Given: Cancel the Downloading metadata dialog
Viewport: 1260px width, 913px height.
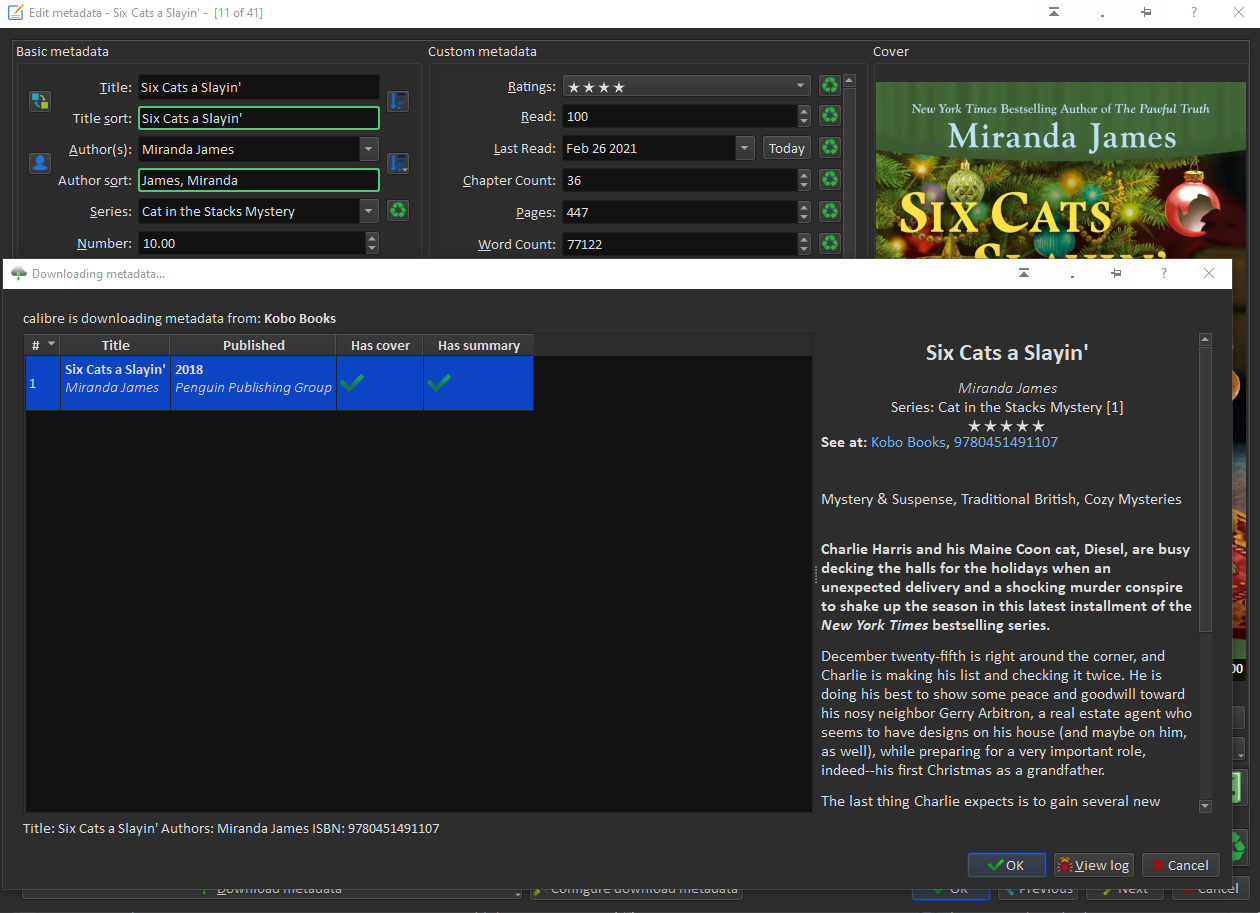Looking at the screenshot, I should [1180, 865].
